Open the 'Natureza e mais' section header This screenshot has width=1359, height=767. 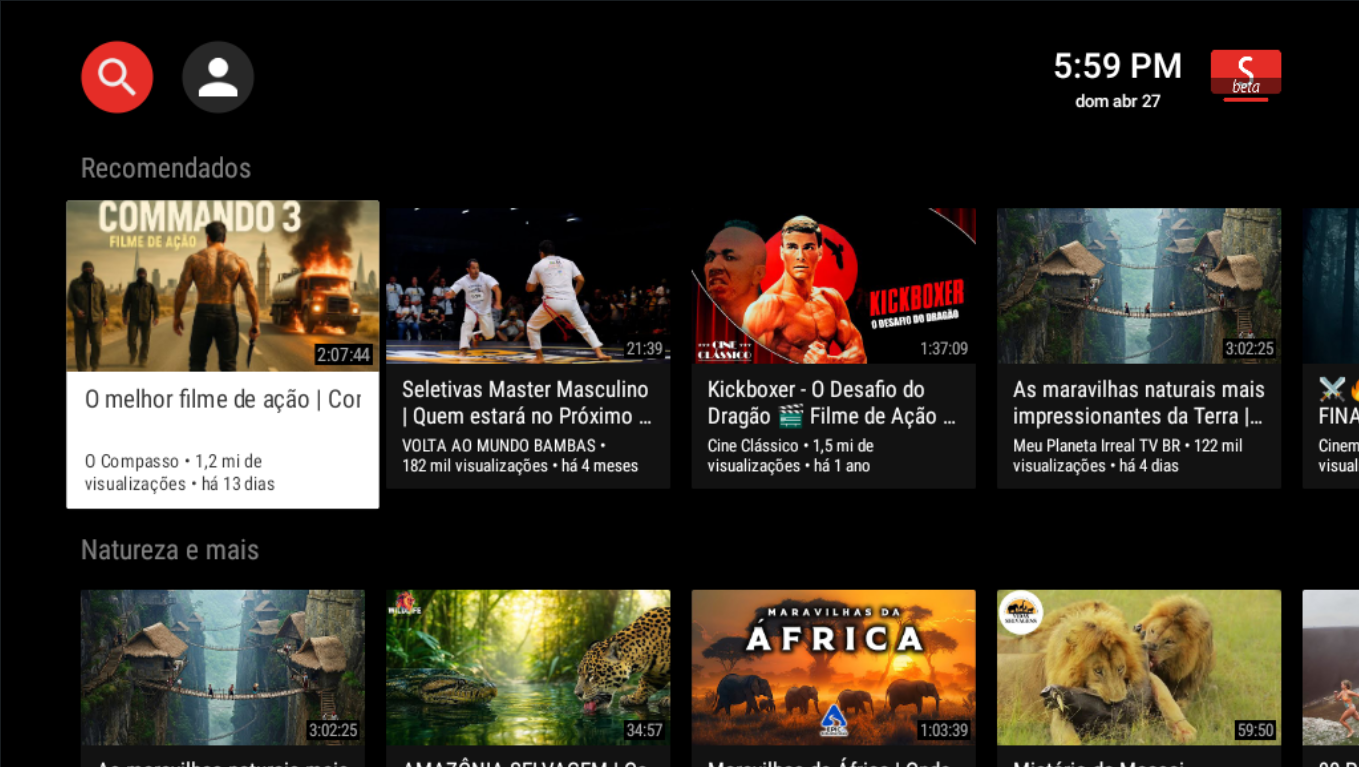coord(170,550)
